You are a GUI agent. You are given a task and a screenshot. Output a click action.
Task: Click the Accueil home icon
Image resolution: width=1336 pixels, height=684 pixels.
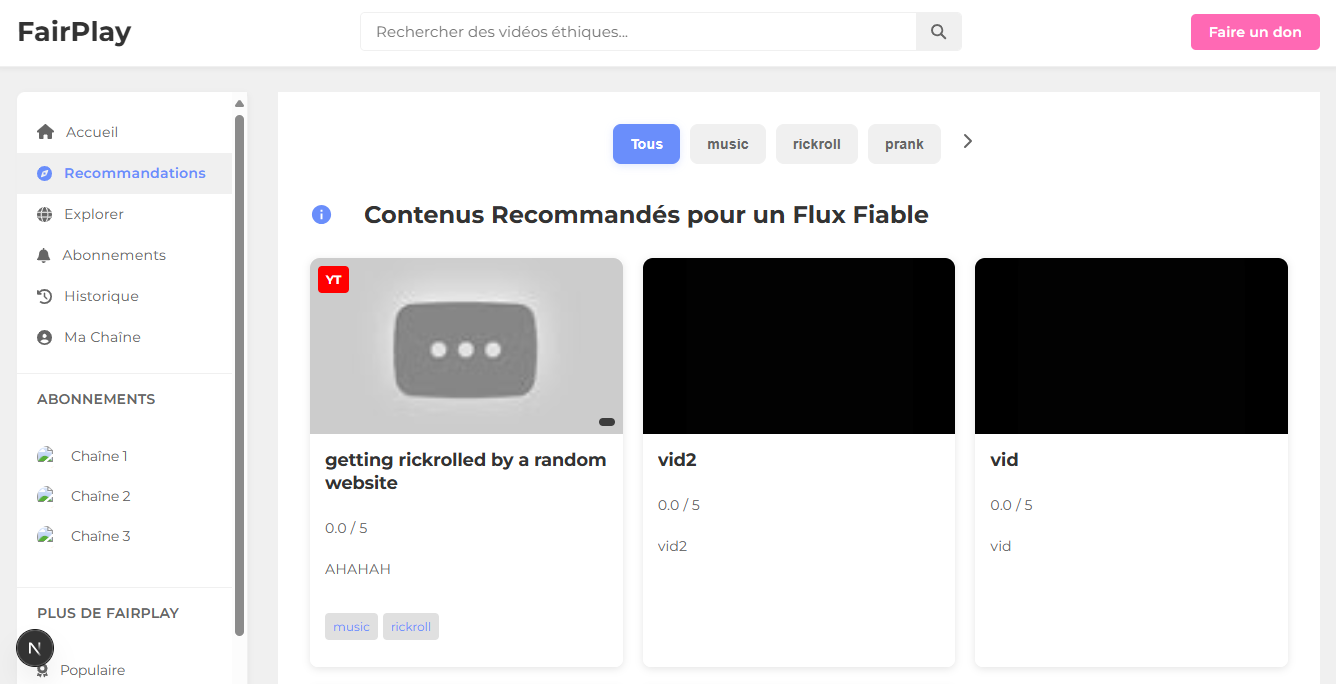pyautogui.click(x=45, y=132)
